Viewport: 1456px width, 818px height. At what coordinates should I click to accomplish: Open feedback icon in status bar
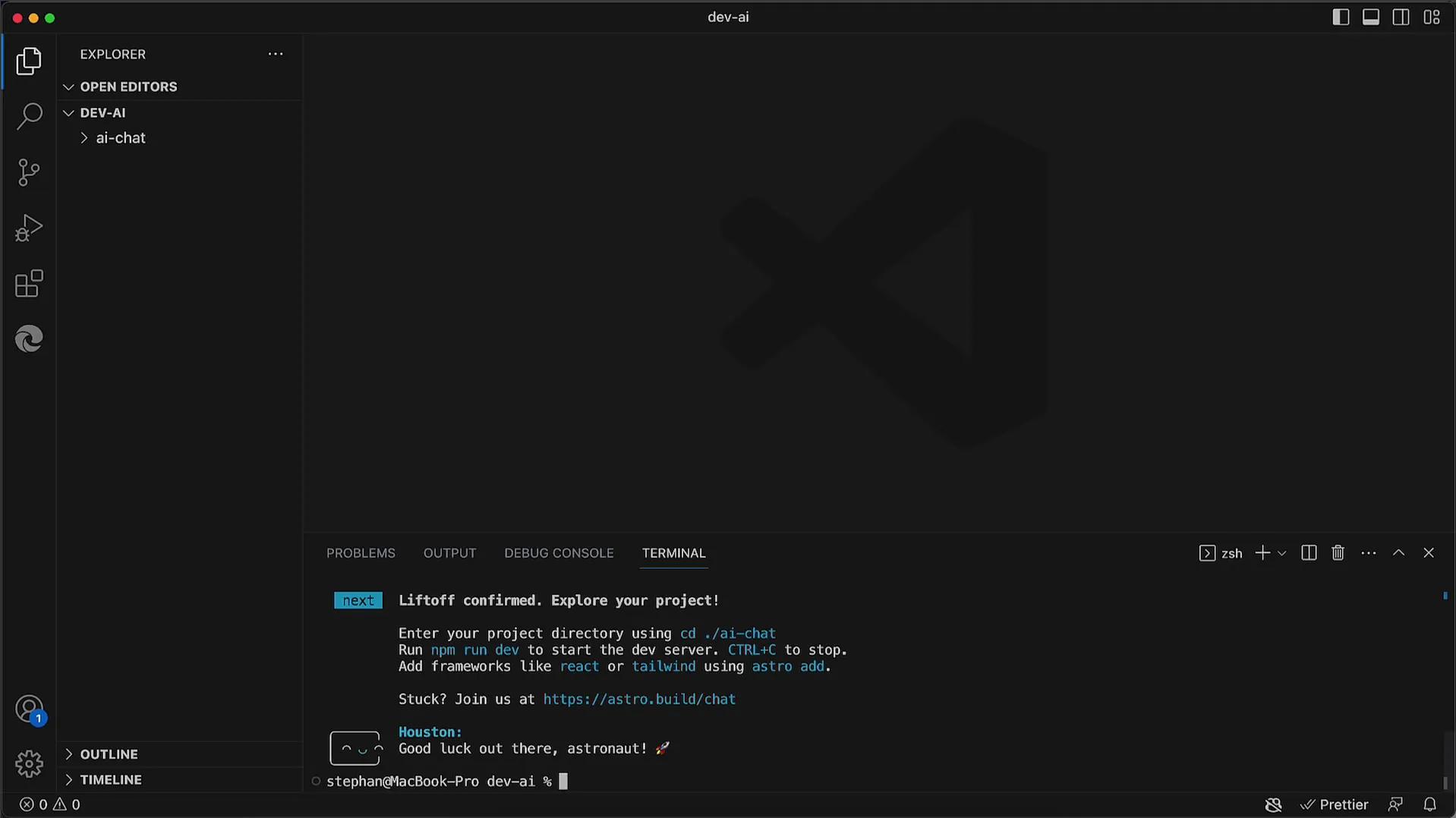click(x=1395, y=804)
